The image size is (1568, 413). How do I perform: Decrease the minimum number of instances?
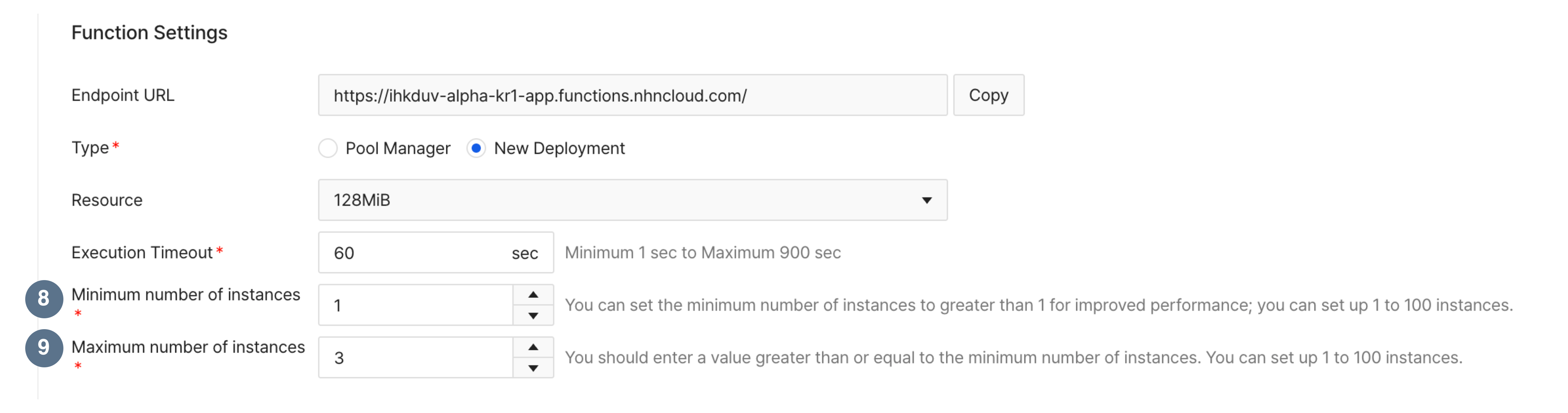[x=533, y=316]
